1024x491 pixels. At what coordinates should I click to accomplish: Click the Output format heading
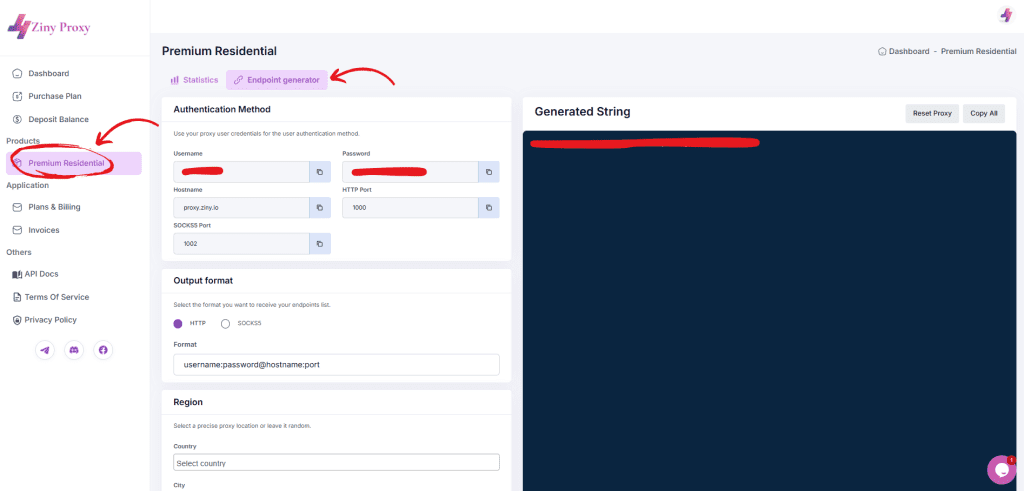[203, 280]
